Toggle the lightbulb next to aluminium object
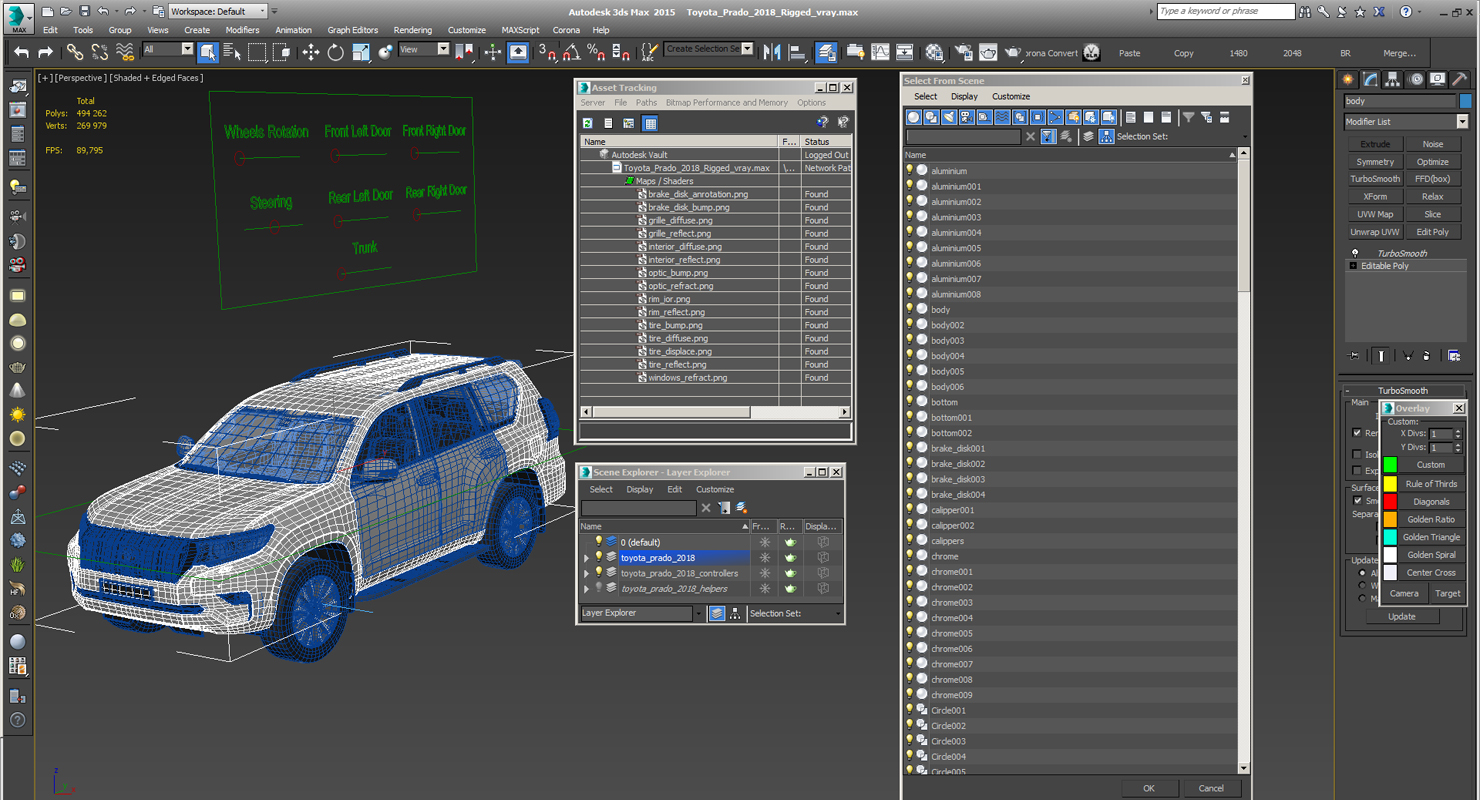1480x800 pixels. click(910, 170)
